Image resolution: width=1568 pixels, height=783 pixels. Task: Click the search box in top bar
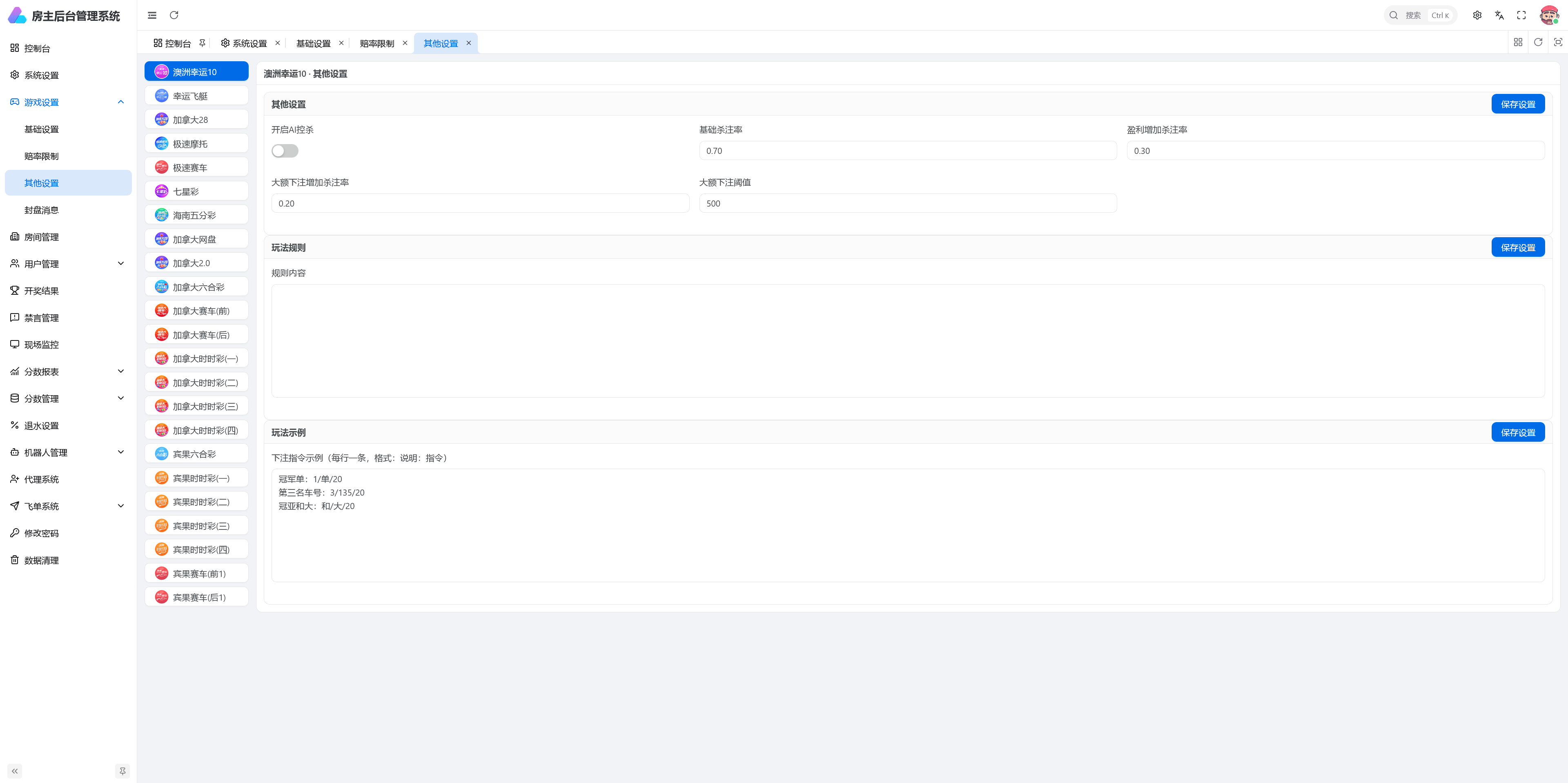click(x=1420, y=15)
